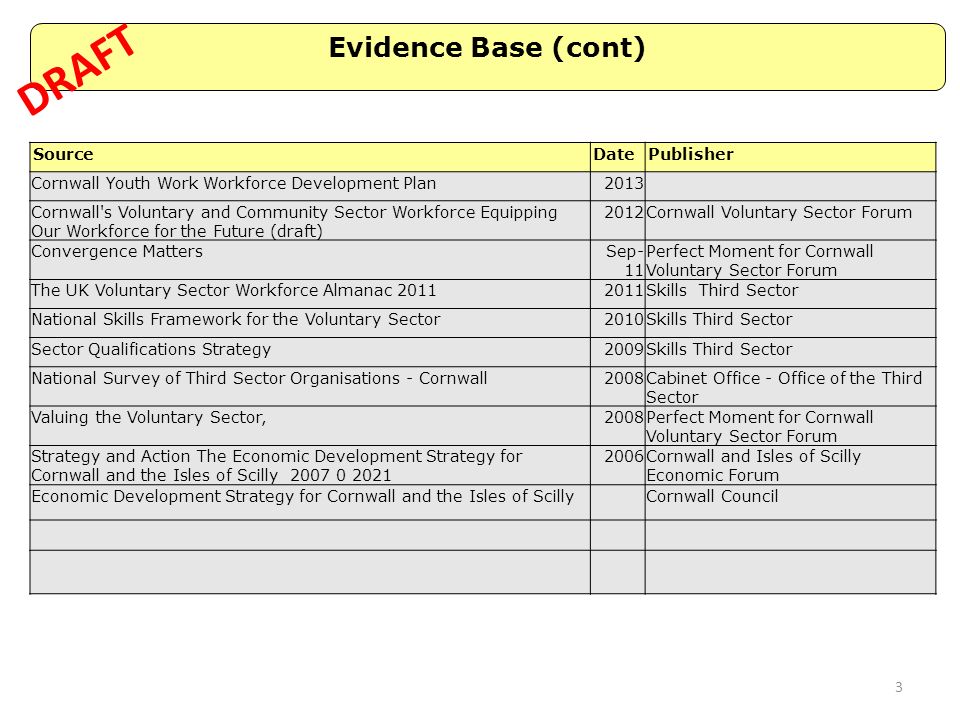Image resolution: width=960 pixels, height=720 pixels.
Task: Click the publisher cell in the Almanac 2011 row
Action: [x=790, y=294]
